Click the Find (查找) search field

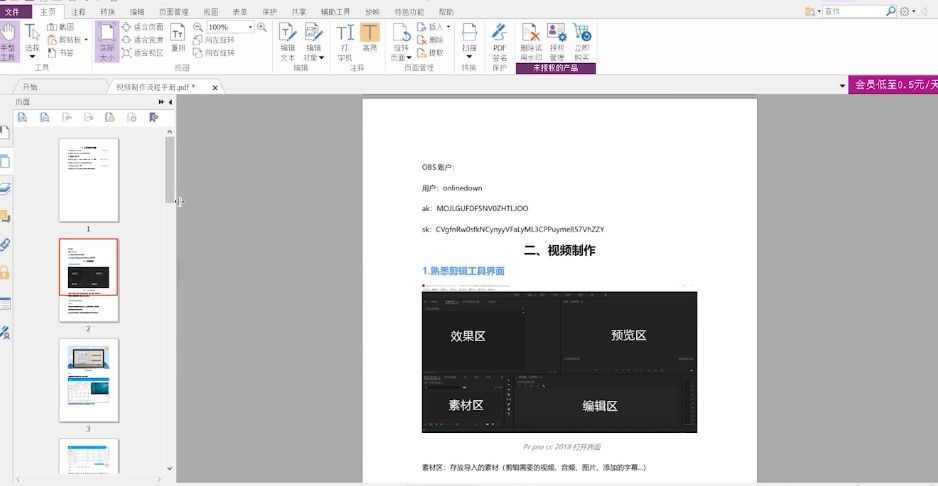click(x=854, y=11)
